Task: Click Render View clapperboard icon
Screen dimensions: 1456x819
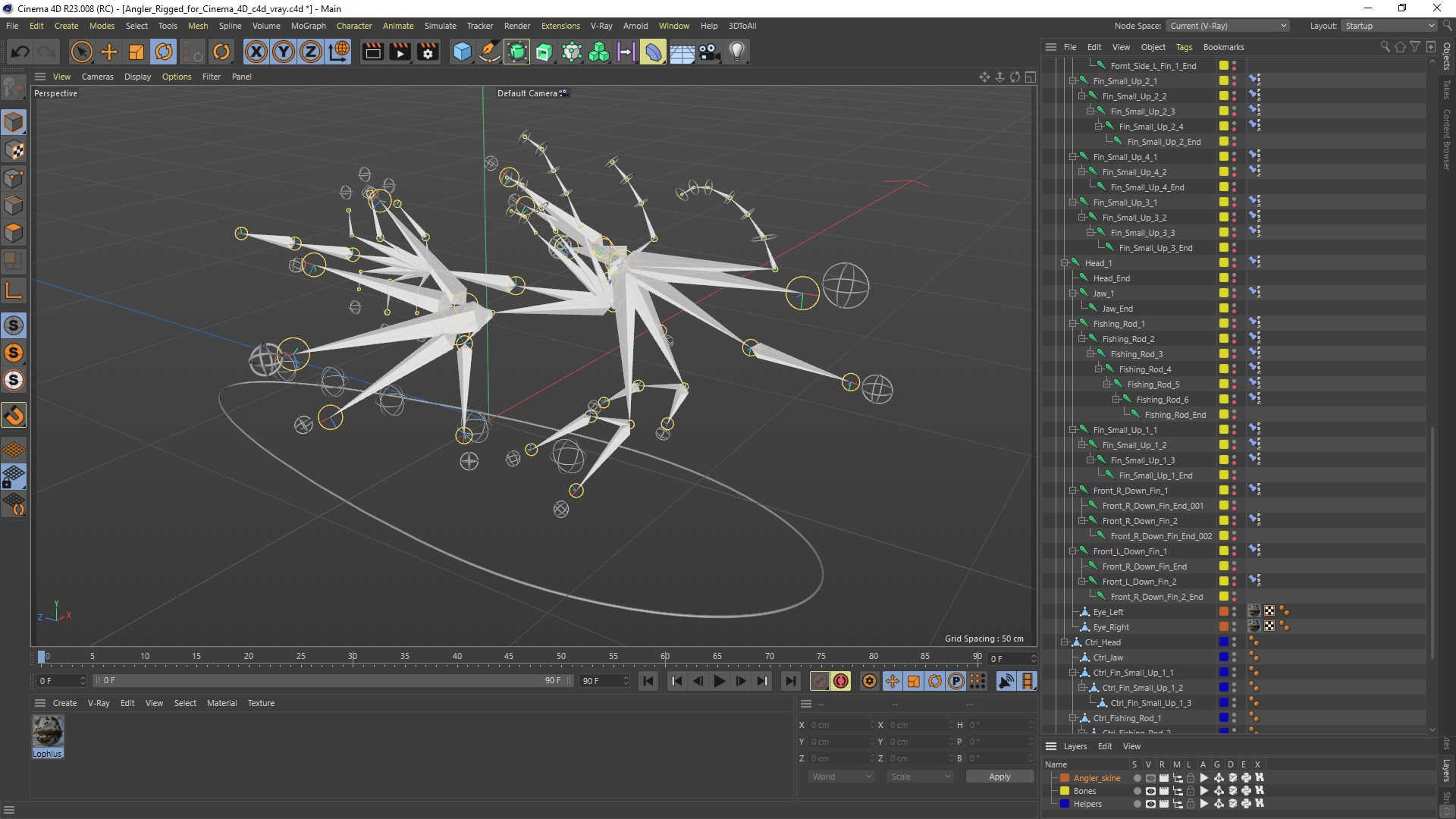Action: pos(372,52)
